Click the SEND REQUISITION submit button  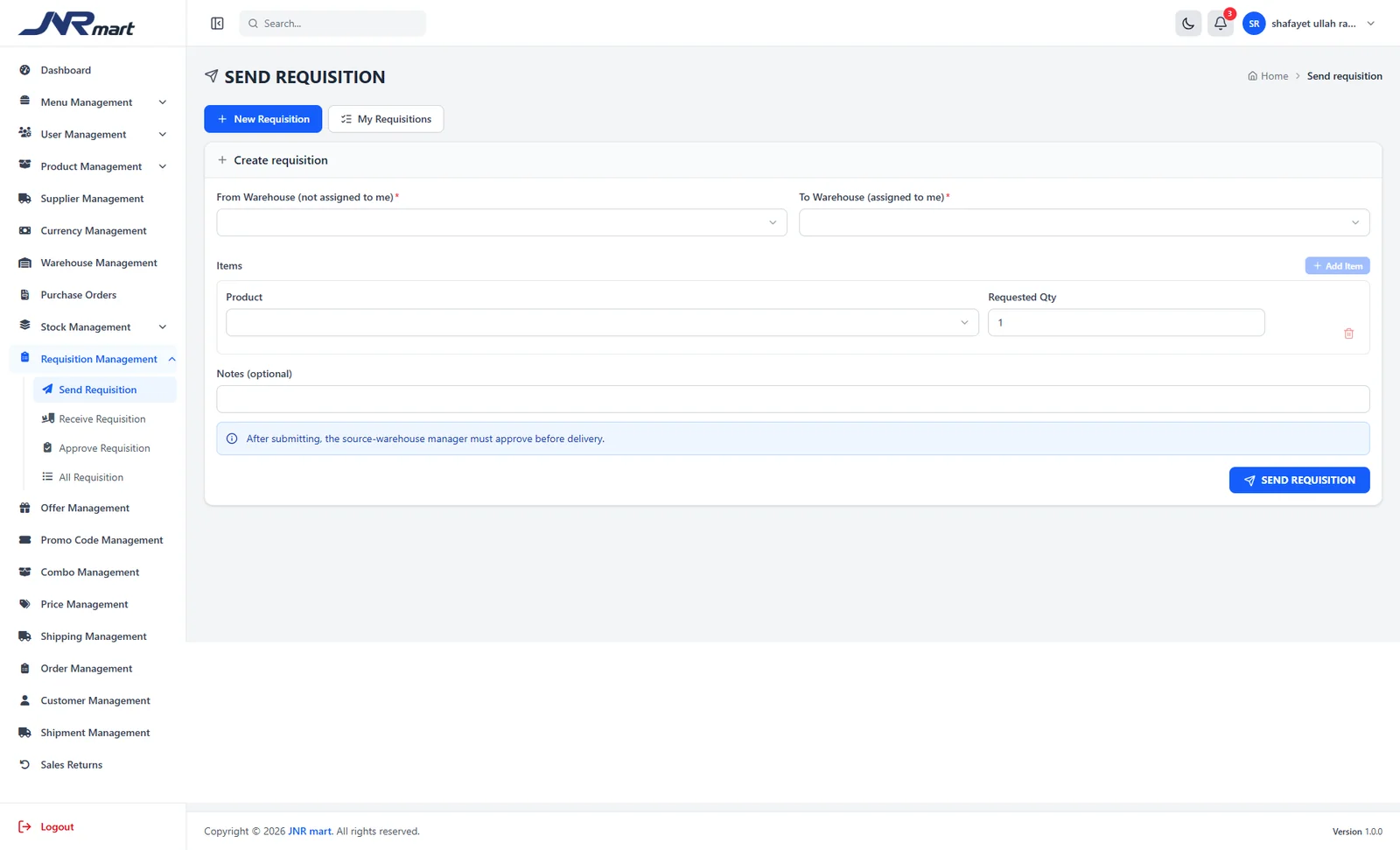coord(1299,480)
